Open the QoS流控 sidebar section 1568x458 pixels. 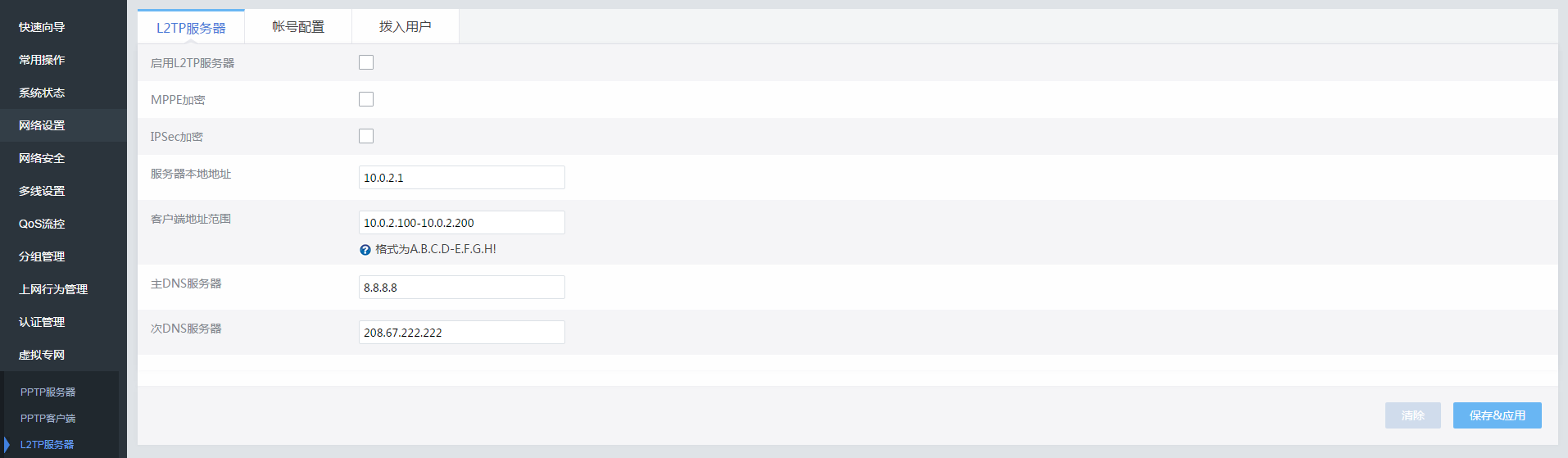(42, 224)
